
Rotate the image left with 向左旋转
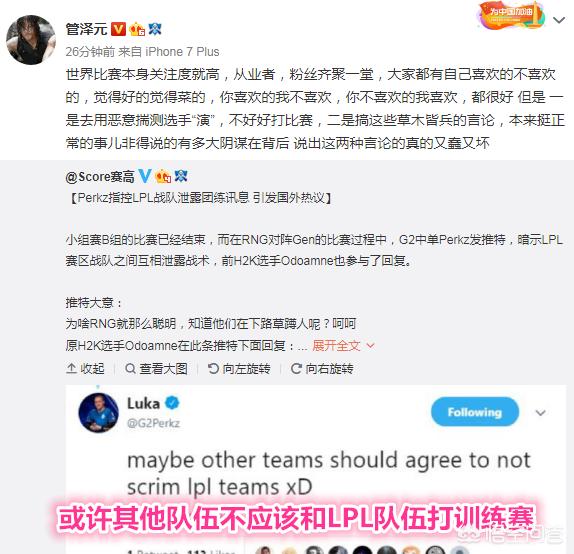(x=239, y=368)
